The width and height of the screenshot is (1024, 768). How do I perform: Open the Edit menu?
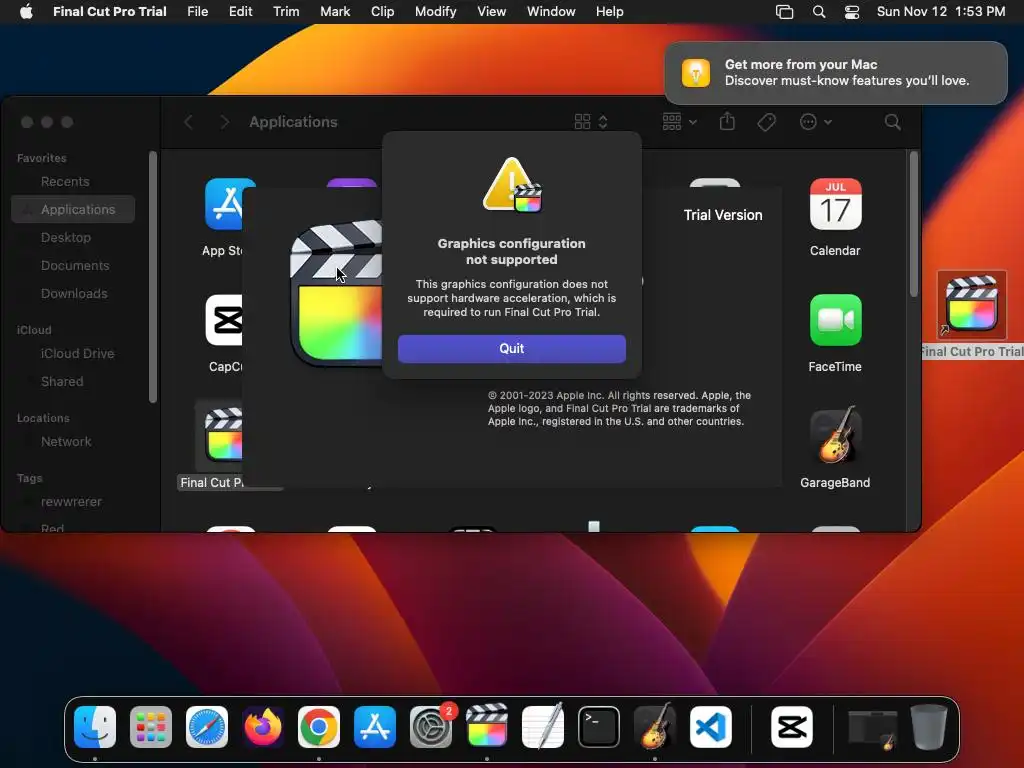(240, 11)
